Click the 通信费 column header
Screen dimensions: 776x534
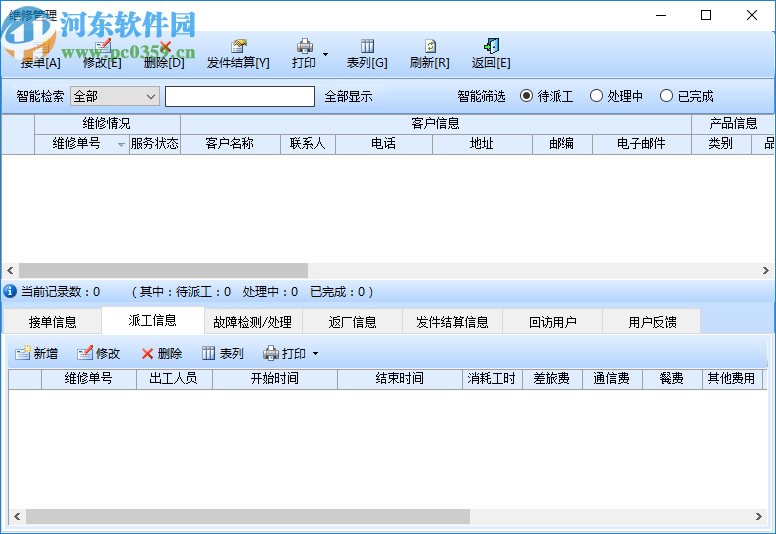(612, 379)
